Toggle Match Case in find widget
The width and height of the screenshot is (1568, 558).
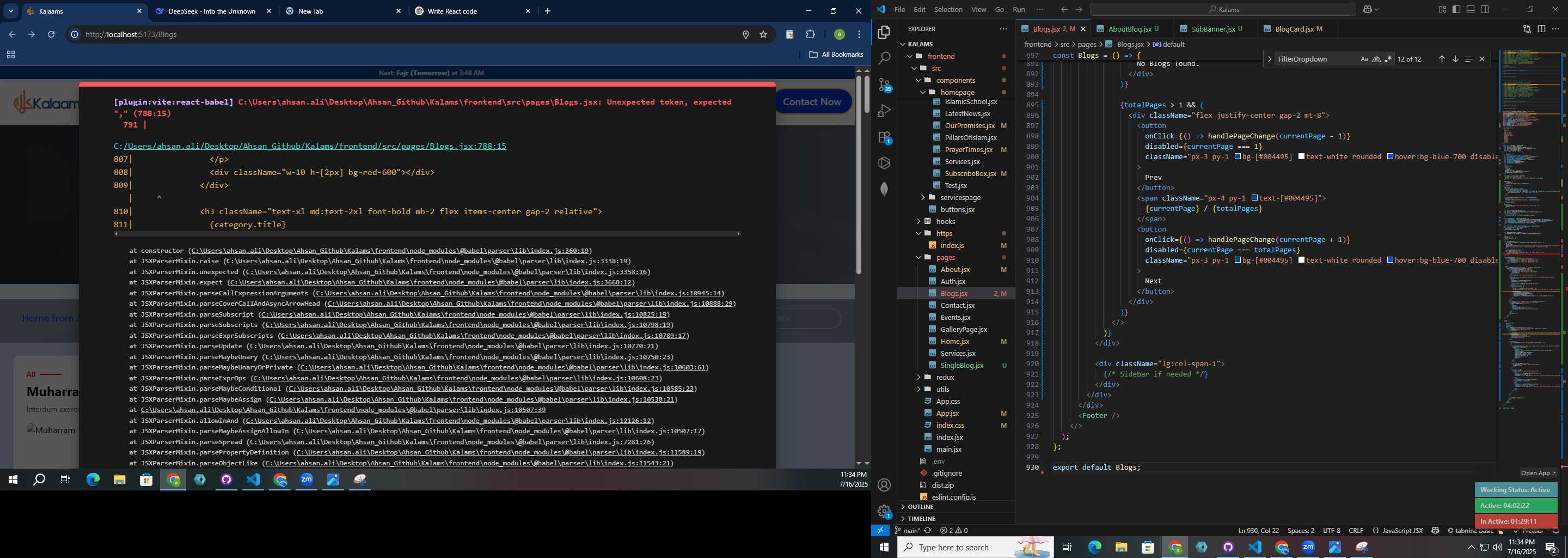(1364, 59)
